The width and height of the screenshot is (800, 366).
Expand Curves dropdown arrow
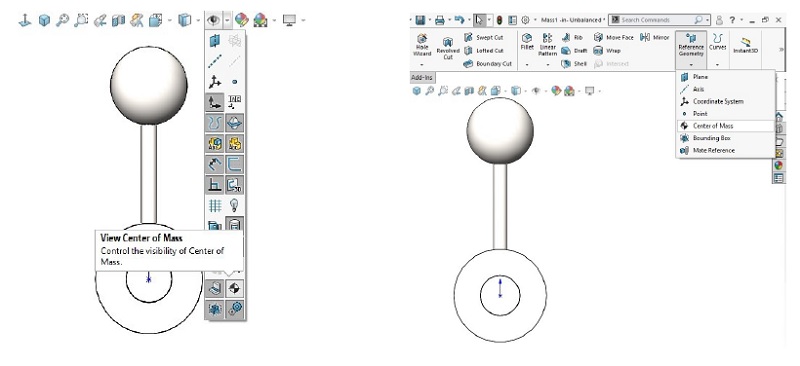717,64
